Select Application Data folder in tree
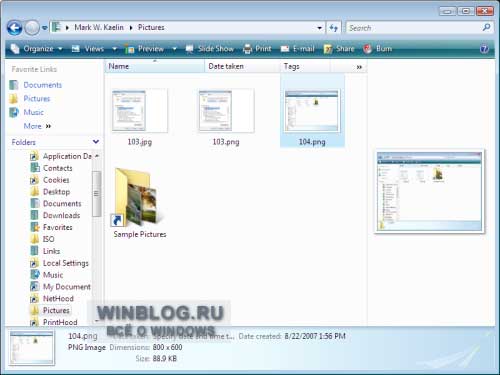 click(x=61, y=156)
